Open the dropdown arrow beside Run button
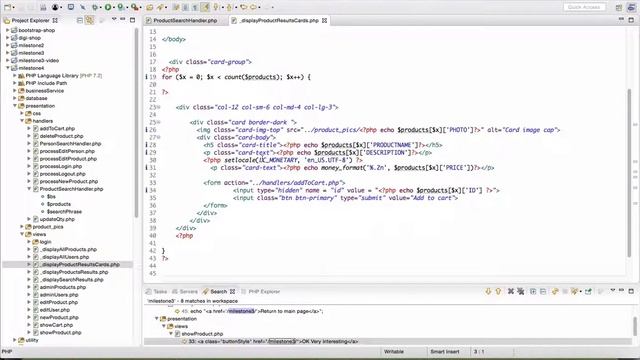 114,7
